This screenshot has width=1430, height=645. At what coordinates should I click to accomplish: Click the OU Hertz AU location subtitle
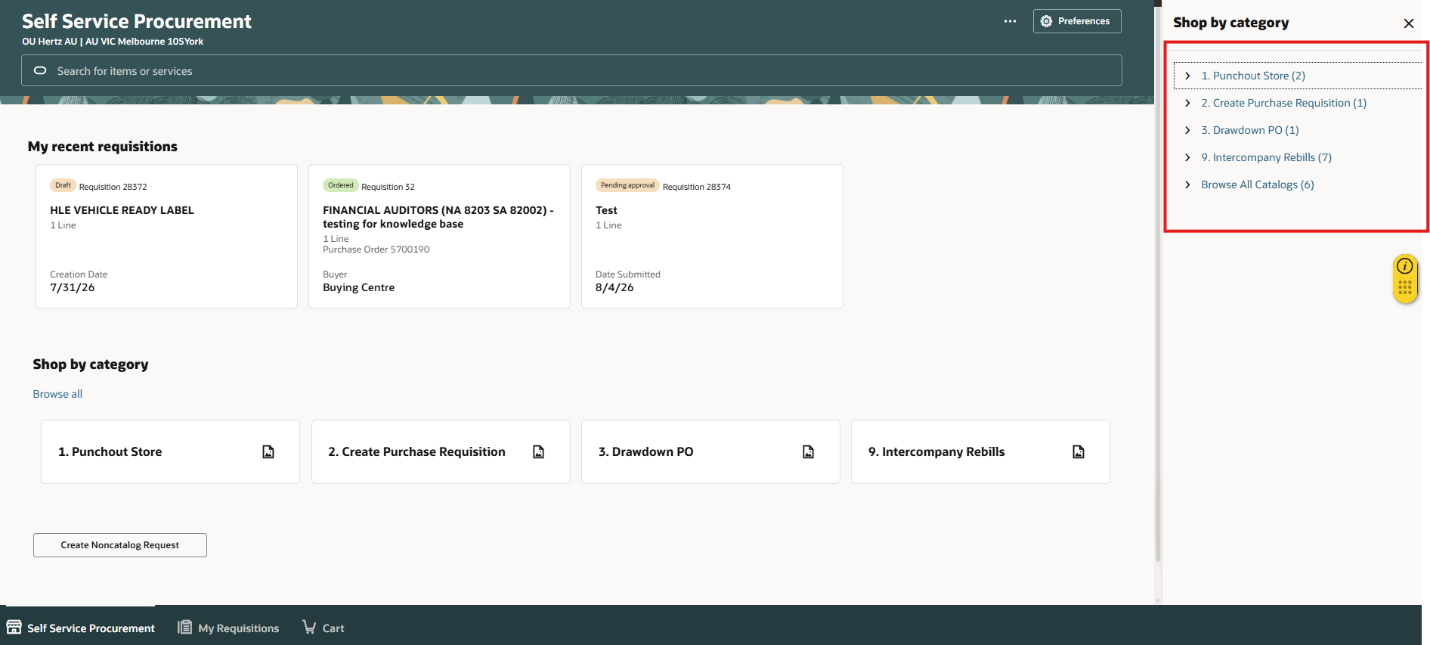(x=113, y=42)
